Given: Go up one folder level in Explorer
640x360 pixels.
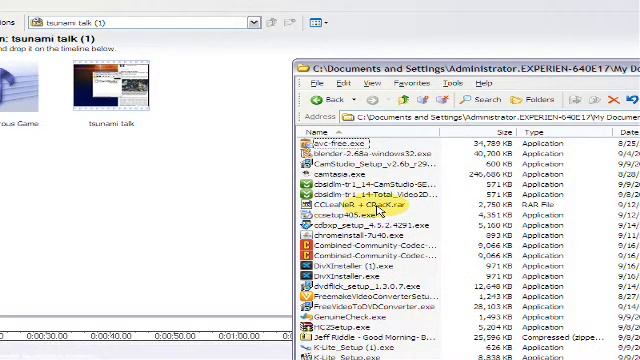Looking at the screenshot, I should point(404,100).
